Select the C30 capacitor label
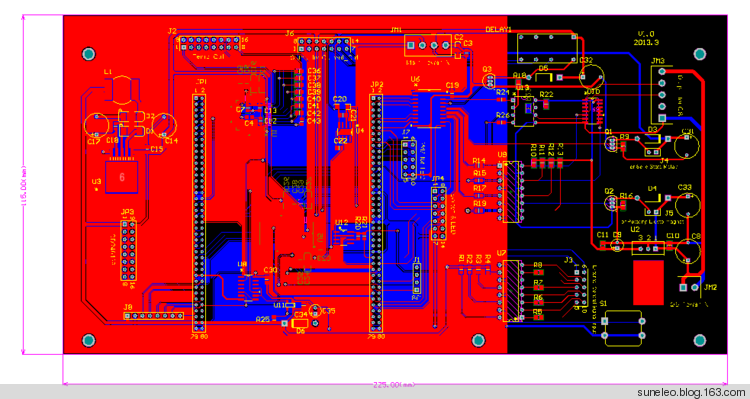Screen dimensions: 750x399 tap(270, 270)
